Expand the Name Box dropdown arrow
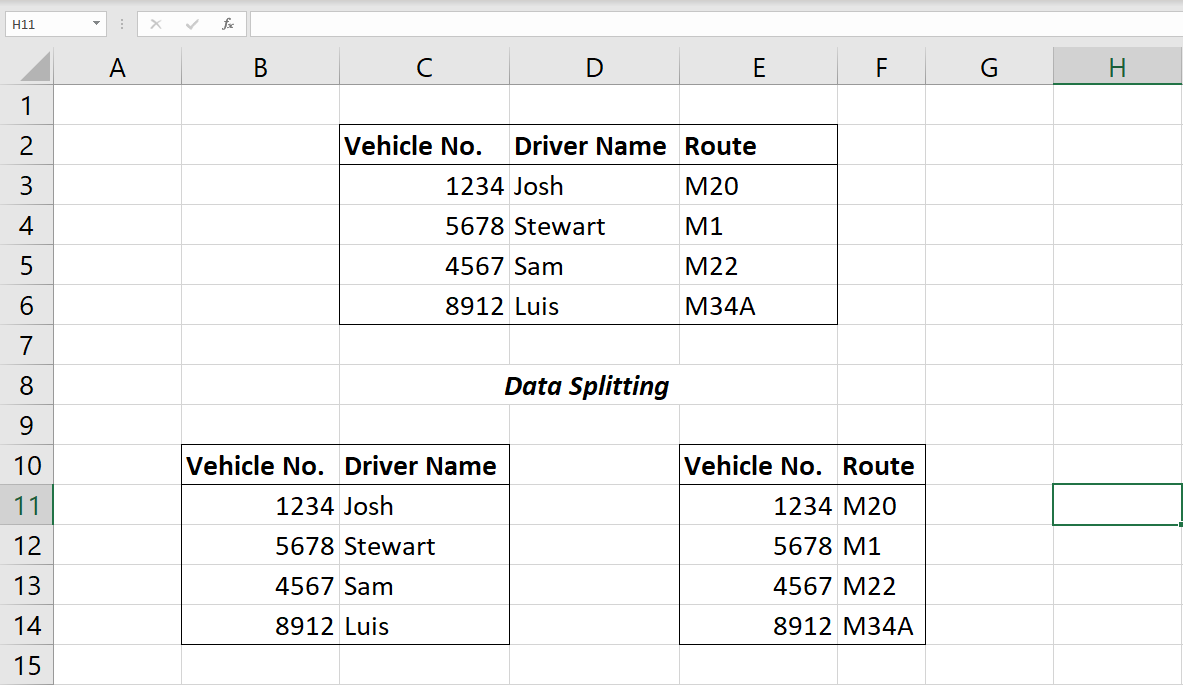Screen dimensions: 1183x685 pos(96,24)
